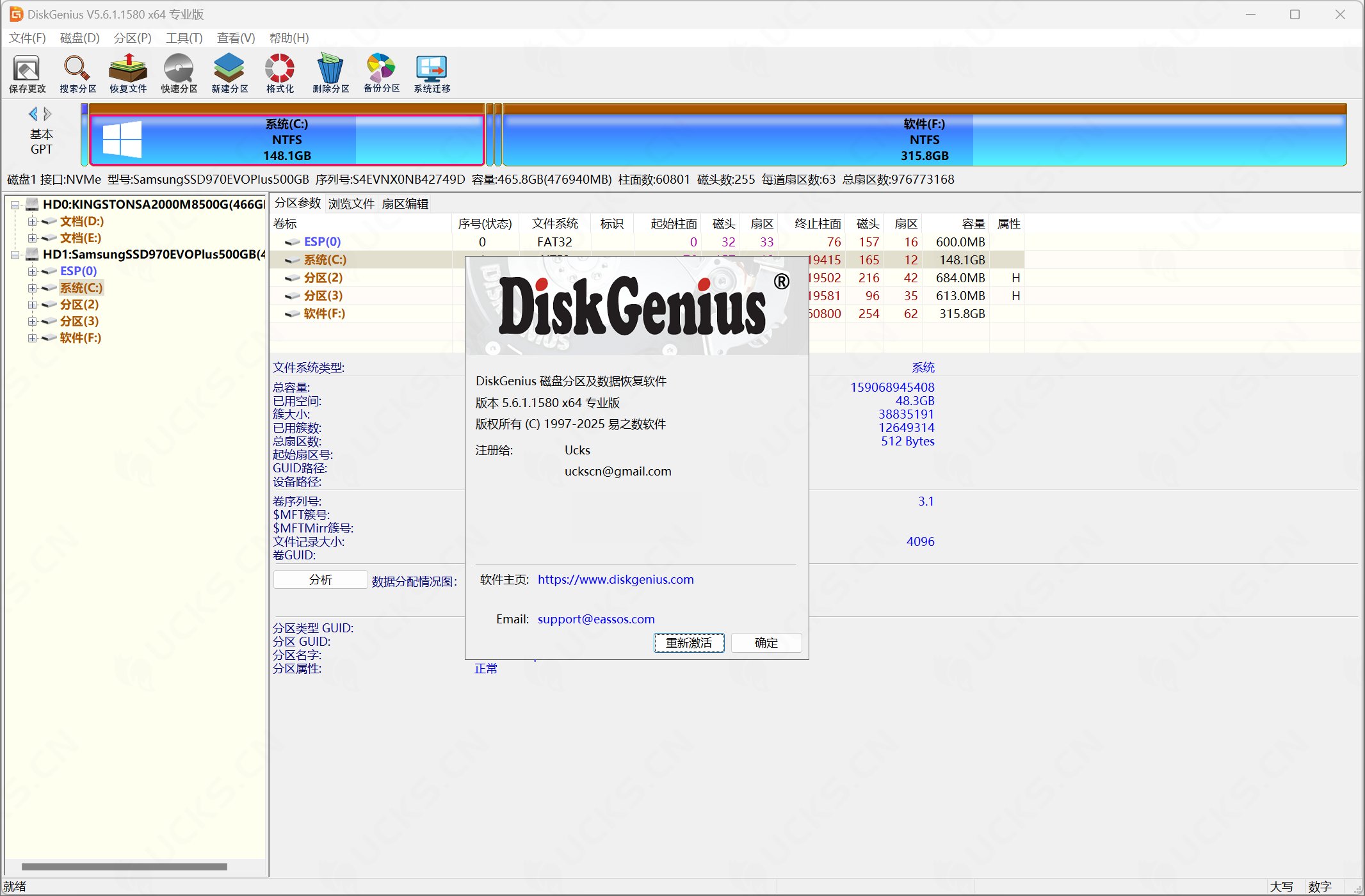Select the 分区(3) row in partition table
The width and height of the screenshot is (1365, 896).
point(647,296)
